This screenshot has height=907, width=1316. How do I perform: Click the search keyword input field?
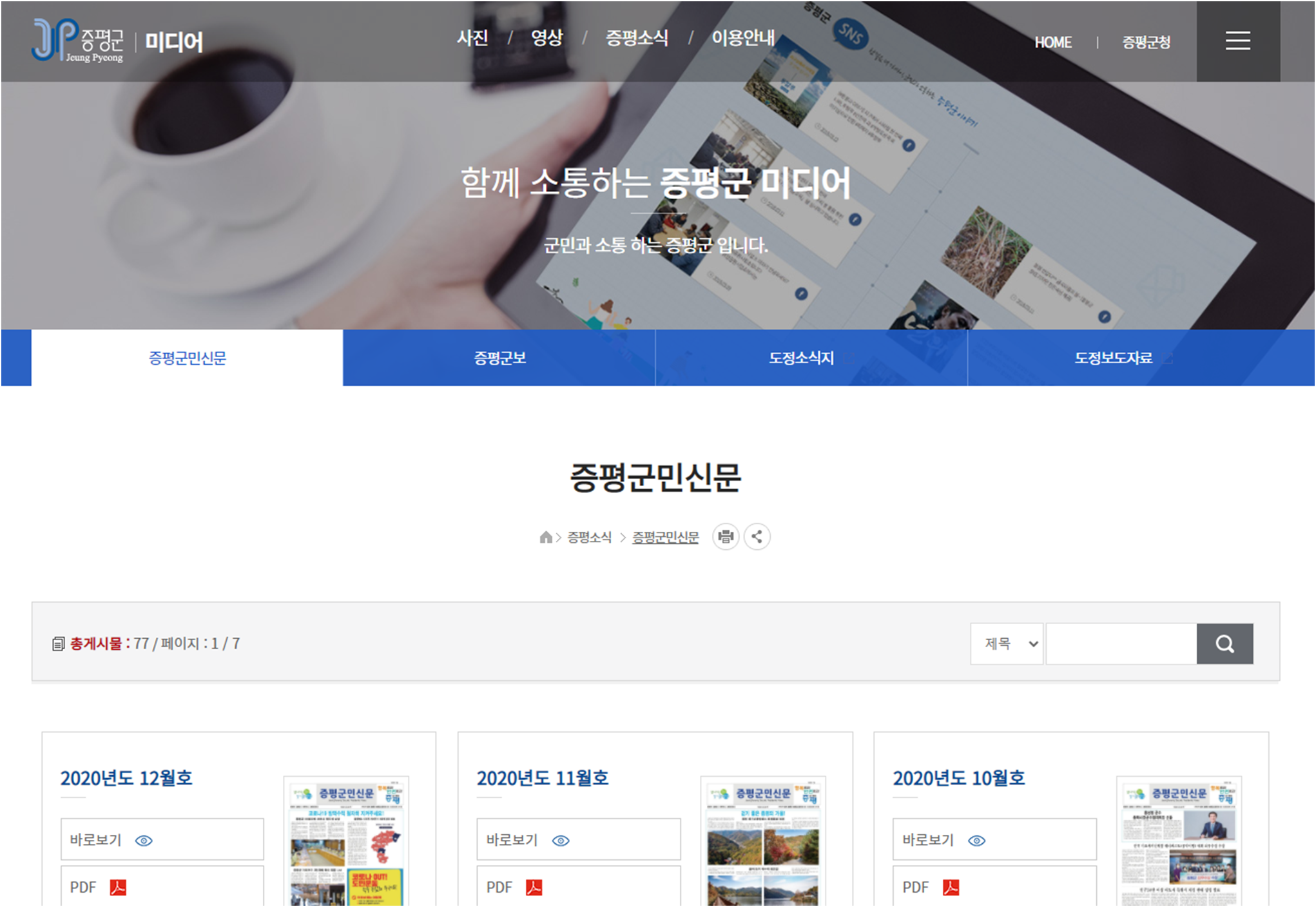[x=1121, y=643]
